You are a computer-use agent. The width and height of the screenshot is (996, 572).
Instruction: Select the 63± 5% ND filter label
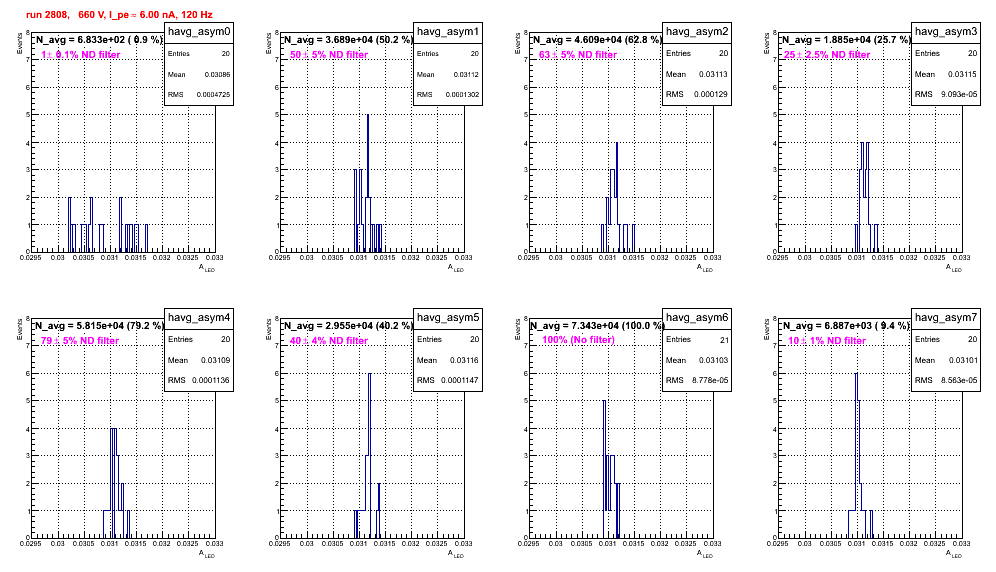click(578, 55)
